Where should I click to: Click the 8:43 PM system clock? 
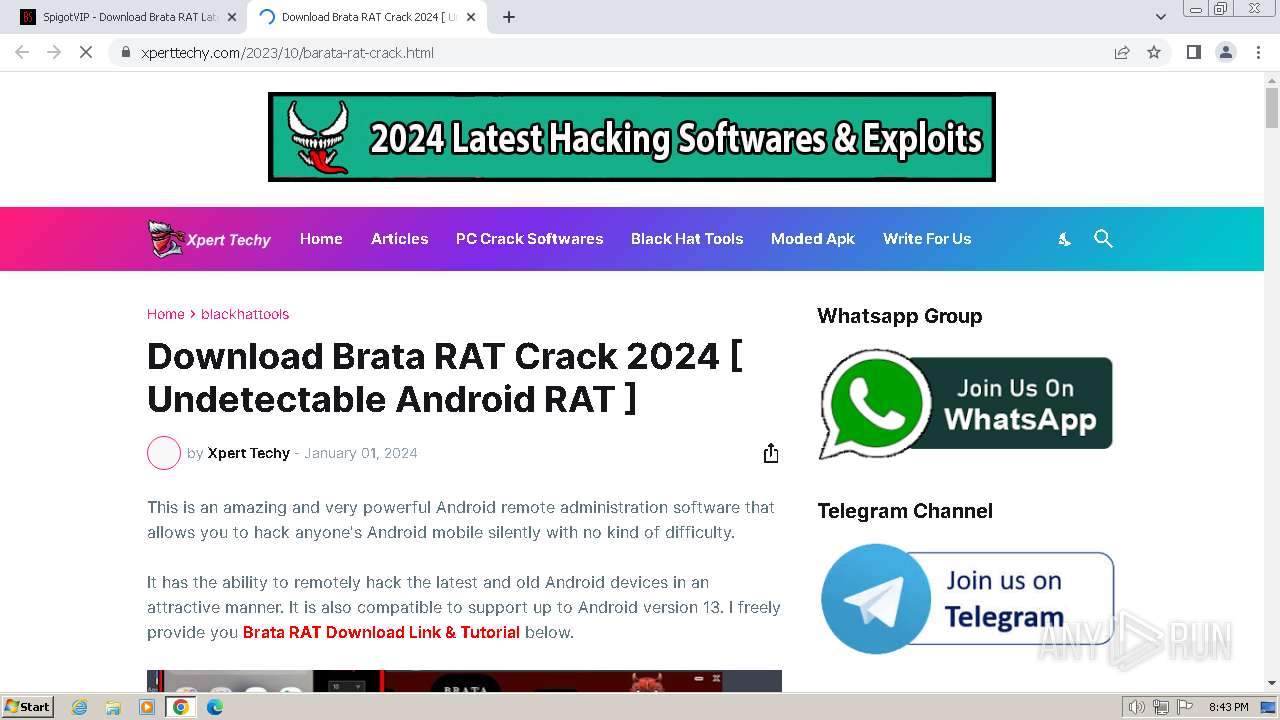(1228, 707)
